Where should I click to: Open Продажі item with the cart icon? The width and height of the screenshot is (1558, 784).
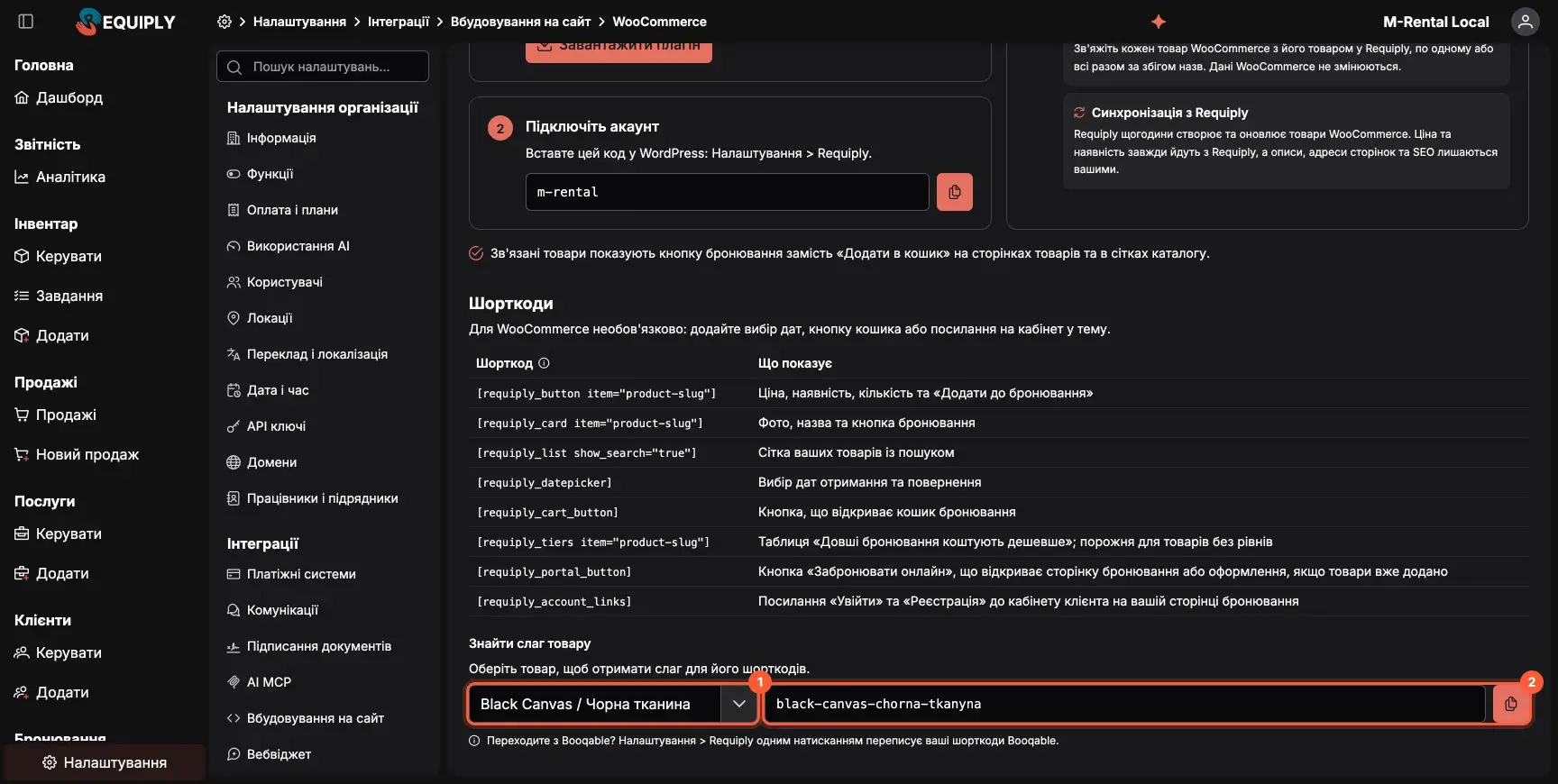[x=55, y=415]
